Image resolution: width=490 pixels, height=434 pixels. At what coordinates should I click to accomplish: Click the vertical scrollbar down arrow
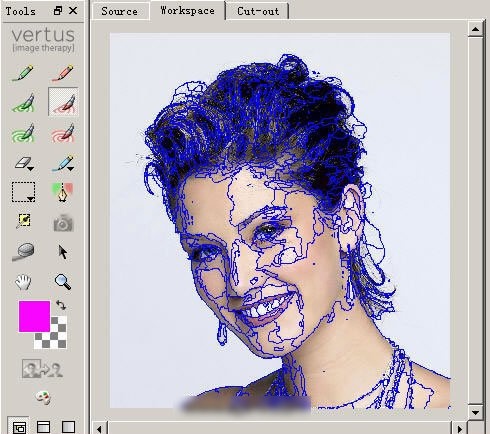475,413
